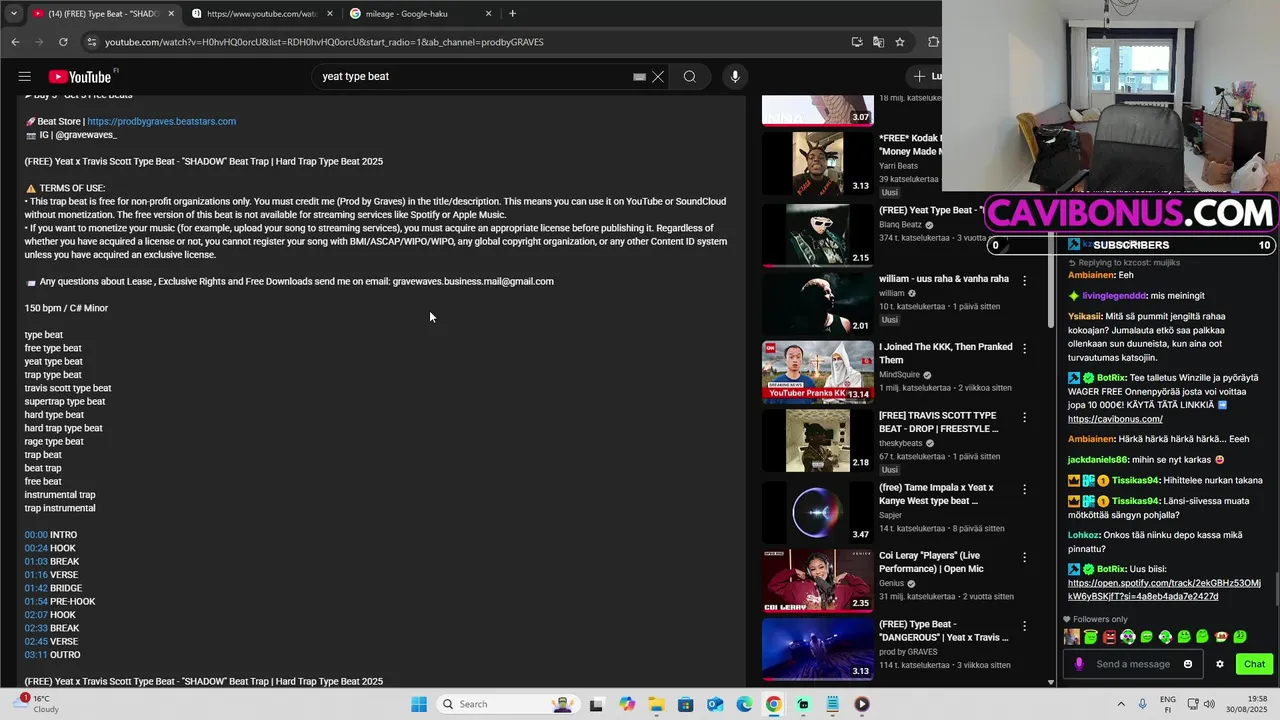Jump to 01:54 PRE-HOOK timestamp

click(x=36, y=602)
